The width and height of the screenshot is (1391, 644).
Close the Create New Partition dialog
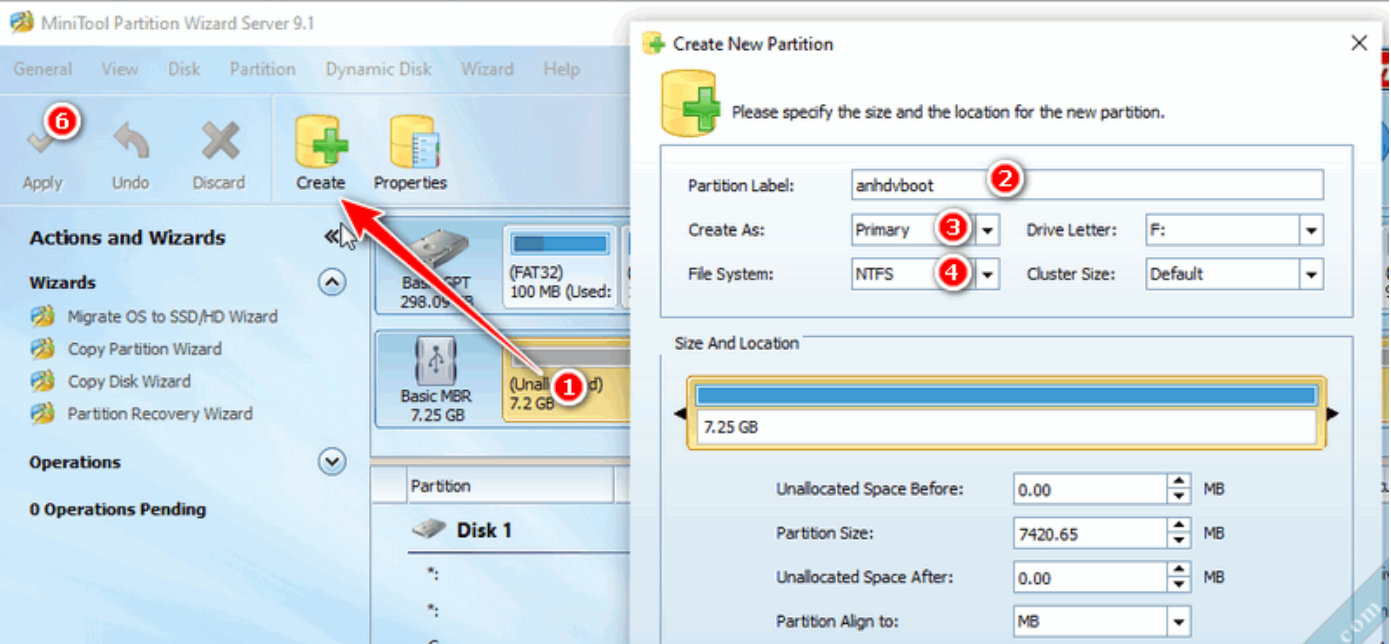pos(1359,43)
